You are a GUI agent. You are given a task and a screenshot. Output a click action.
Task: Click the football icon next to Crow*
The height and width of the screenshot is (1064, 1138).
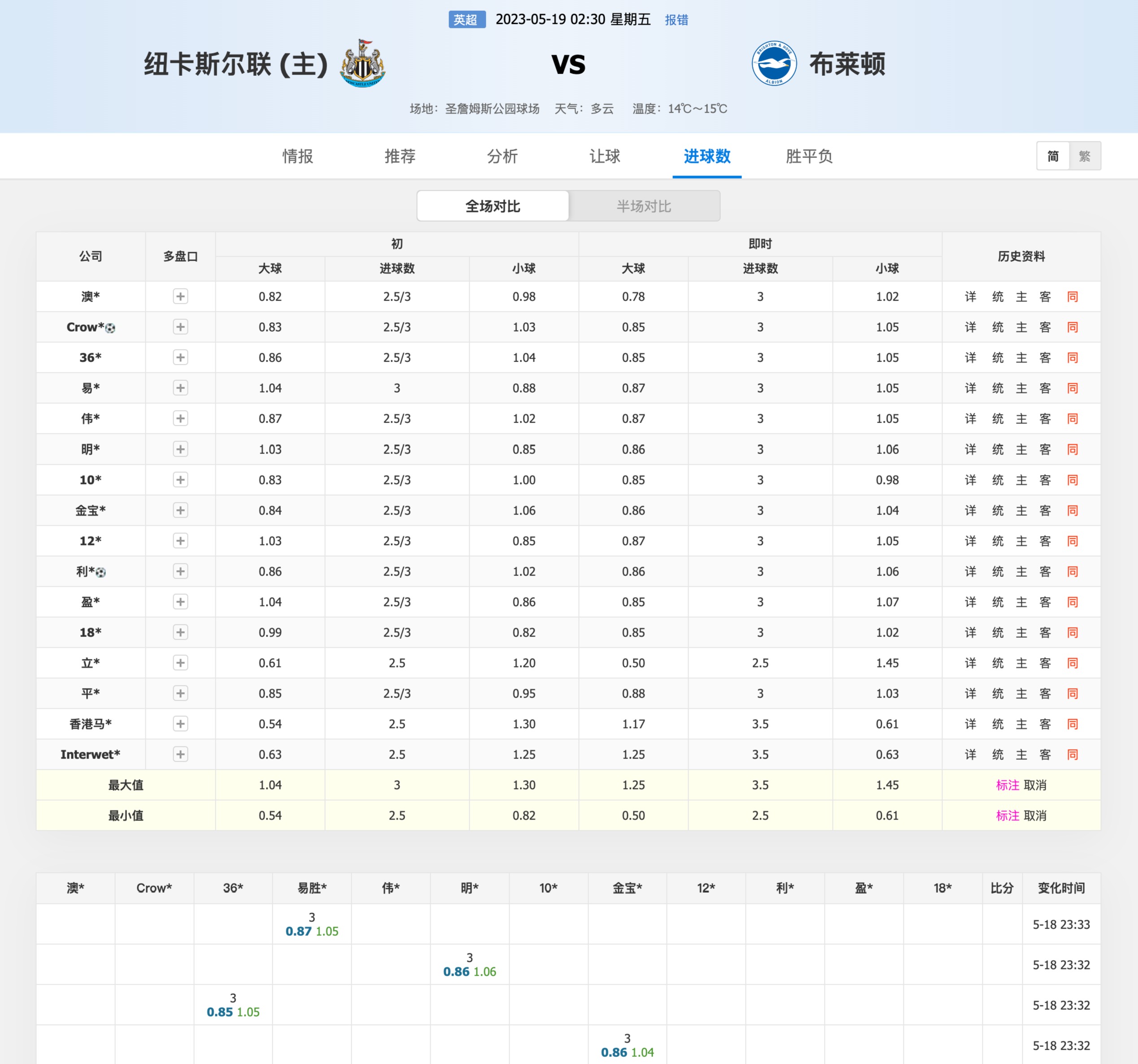click(110, 328)
